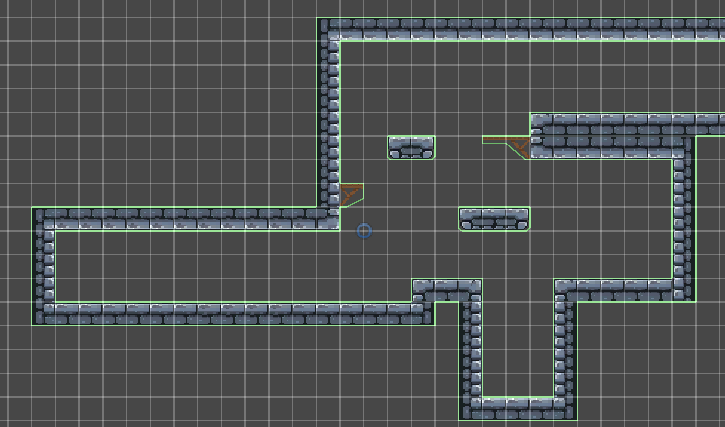
Task: Click the raised stone step left of pit
Action: pos(445,290)
